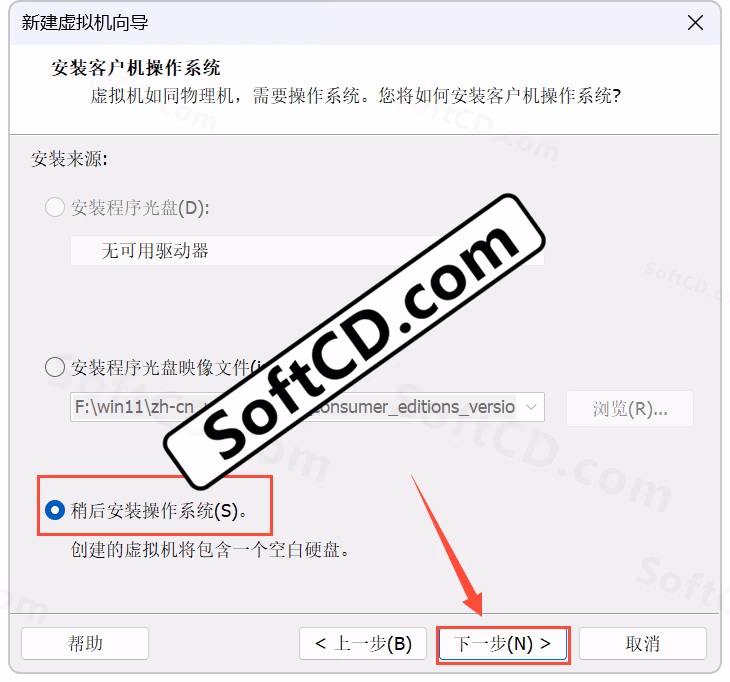This screenshot has width=730, height=682.
Task: Open the 无可用驱动器 drive dropdown
Action: pyautogui.click(x=307, y=250)
